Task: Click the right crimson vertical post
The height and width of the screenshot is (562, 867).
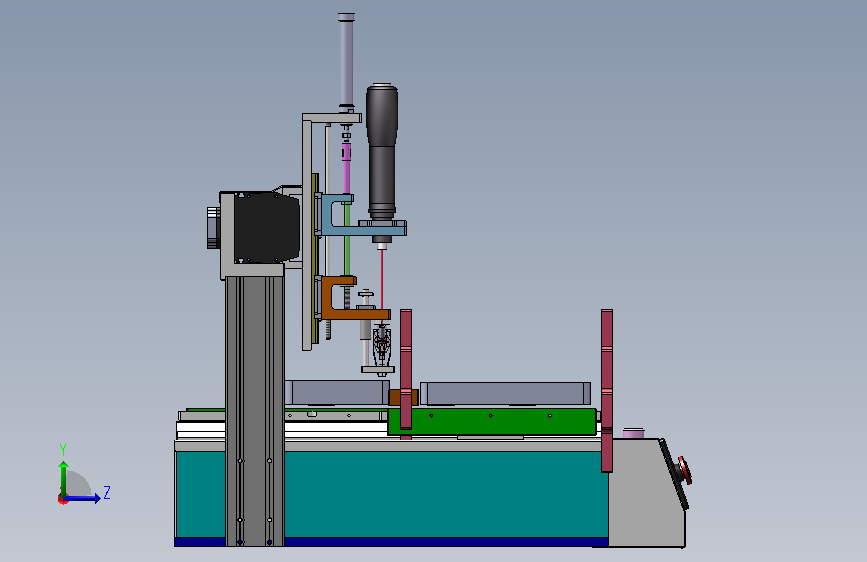Action: pos(607,391)
